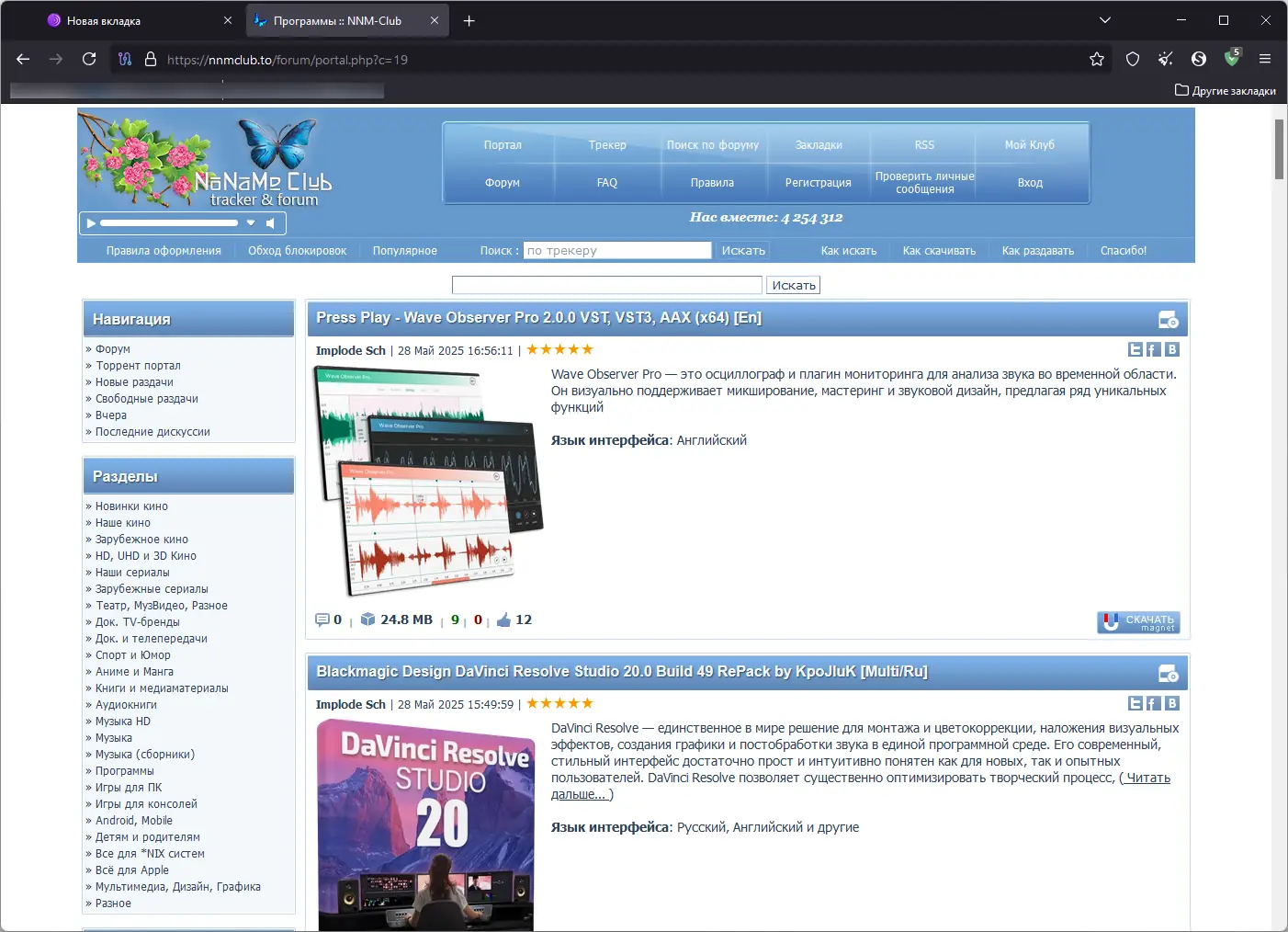
Task: Open torrent file icon for DaVinci Resolve post
Action: coord(1169,674)
